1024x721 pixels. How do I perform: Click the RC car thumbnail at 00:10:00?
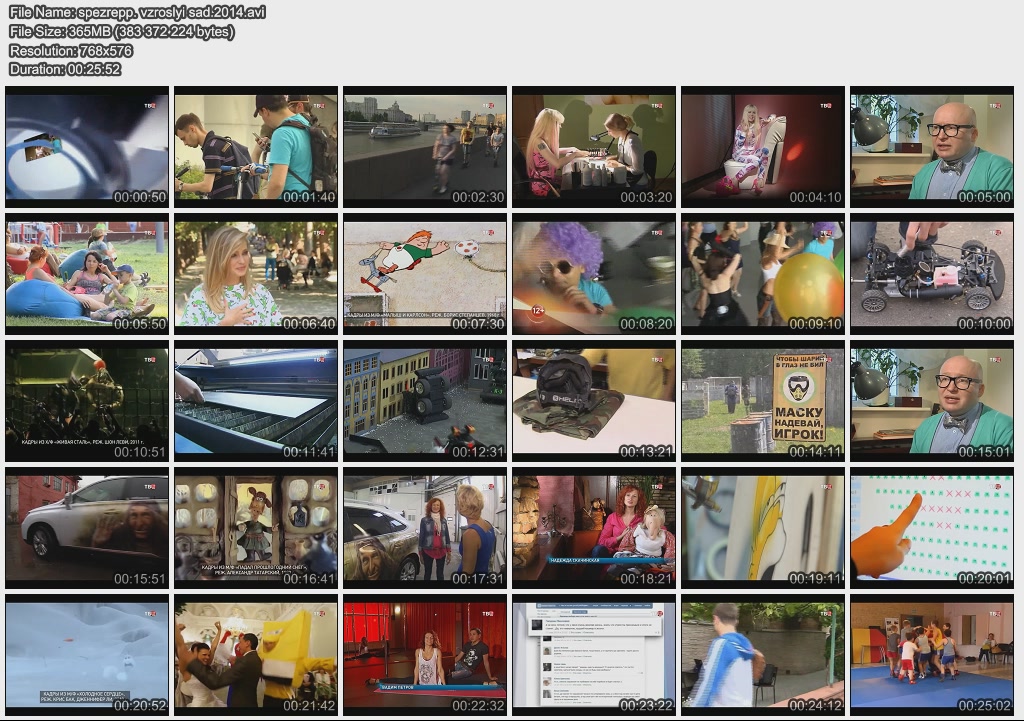pyautogui.click(x=932, y=273)
